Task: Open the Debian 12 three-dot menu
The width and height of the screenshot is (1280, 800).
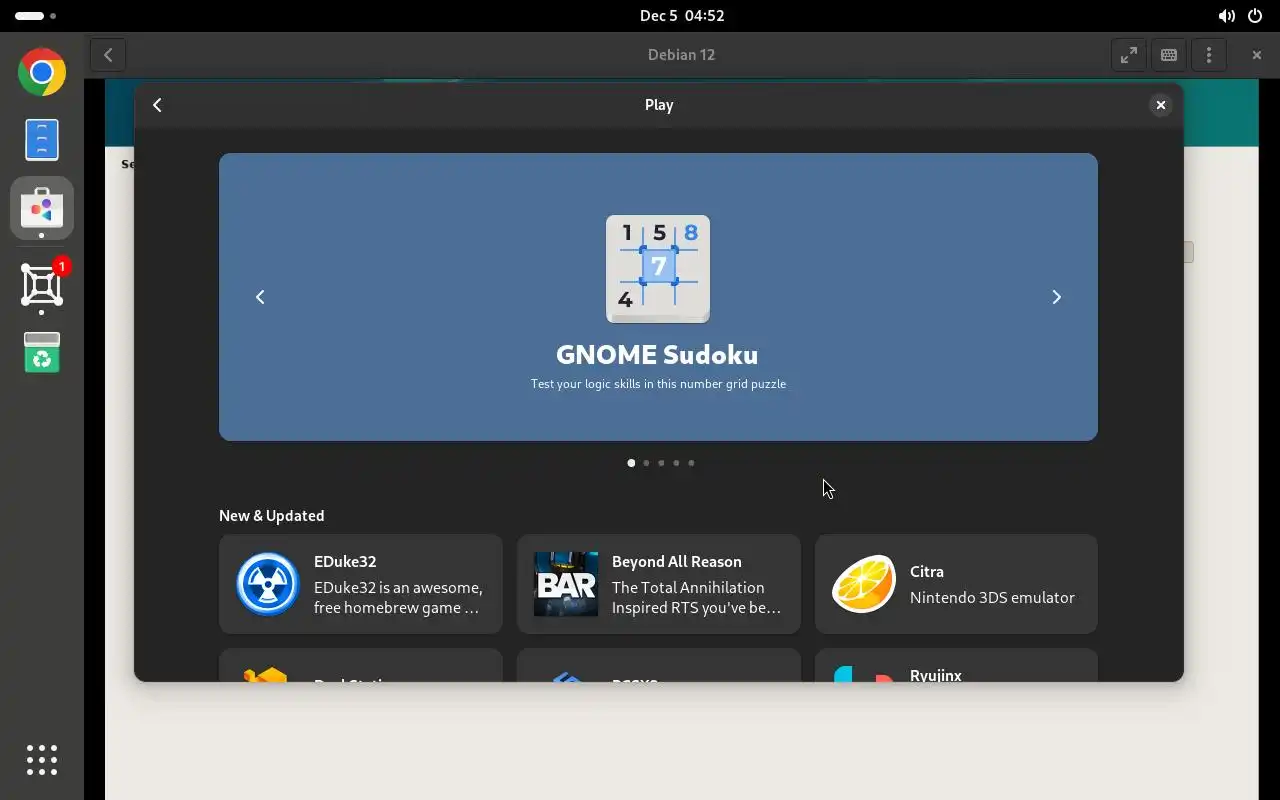Action: click(1209, 55)
